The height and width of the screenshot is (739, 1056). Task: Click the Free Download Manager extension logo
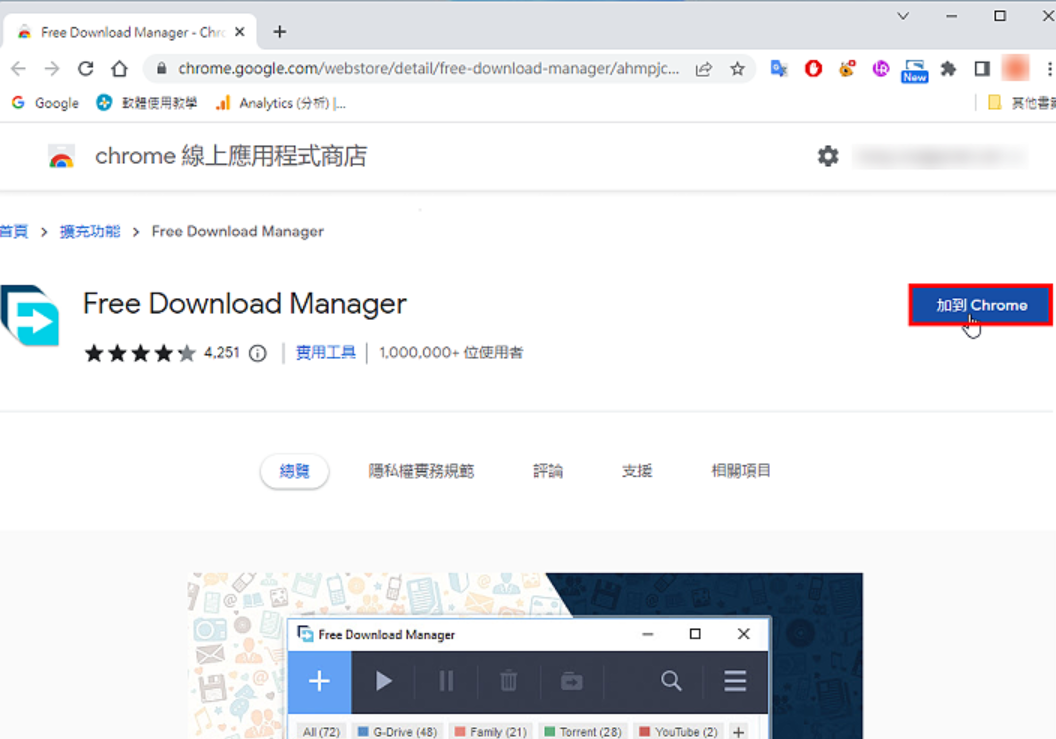tap(30, 315)
